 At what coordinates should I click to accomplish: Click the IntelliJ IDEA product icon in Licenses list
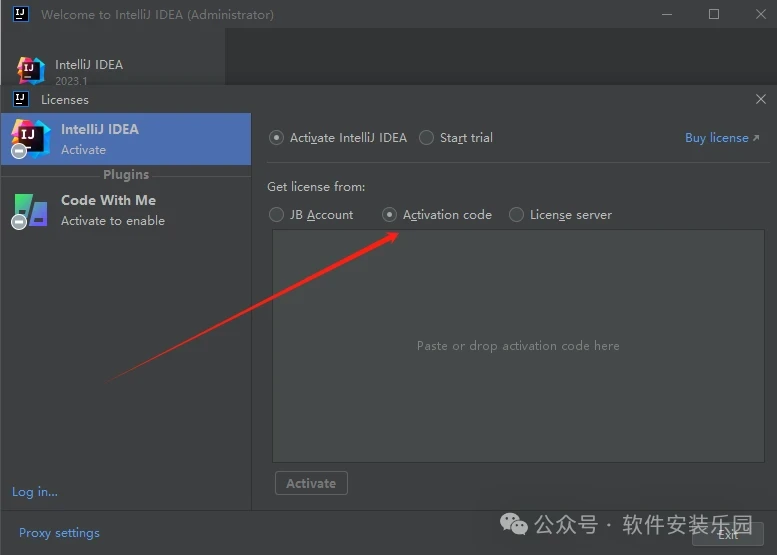click(x=30, y=138)
